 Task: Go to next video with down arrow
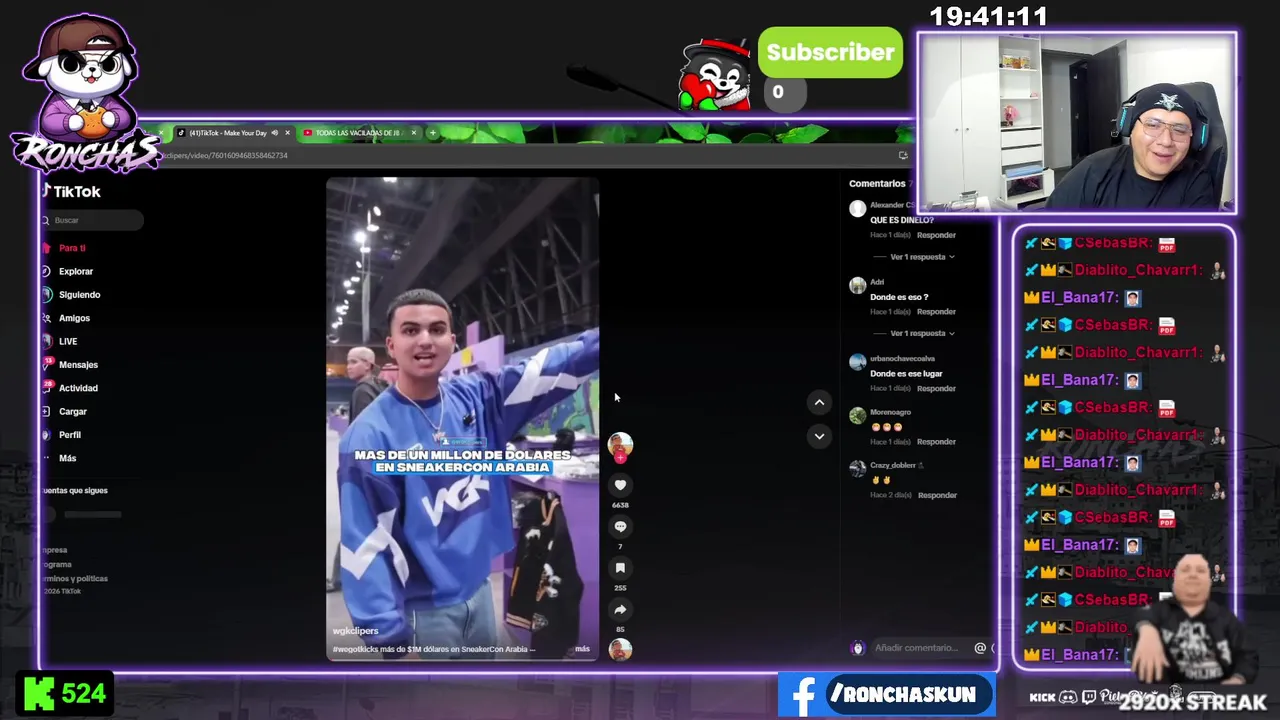(x=819, y=436)
